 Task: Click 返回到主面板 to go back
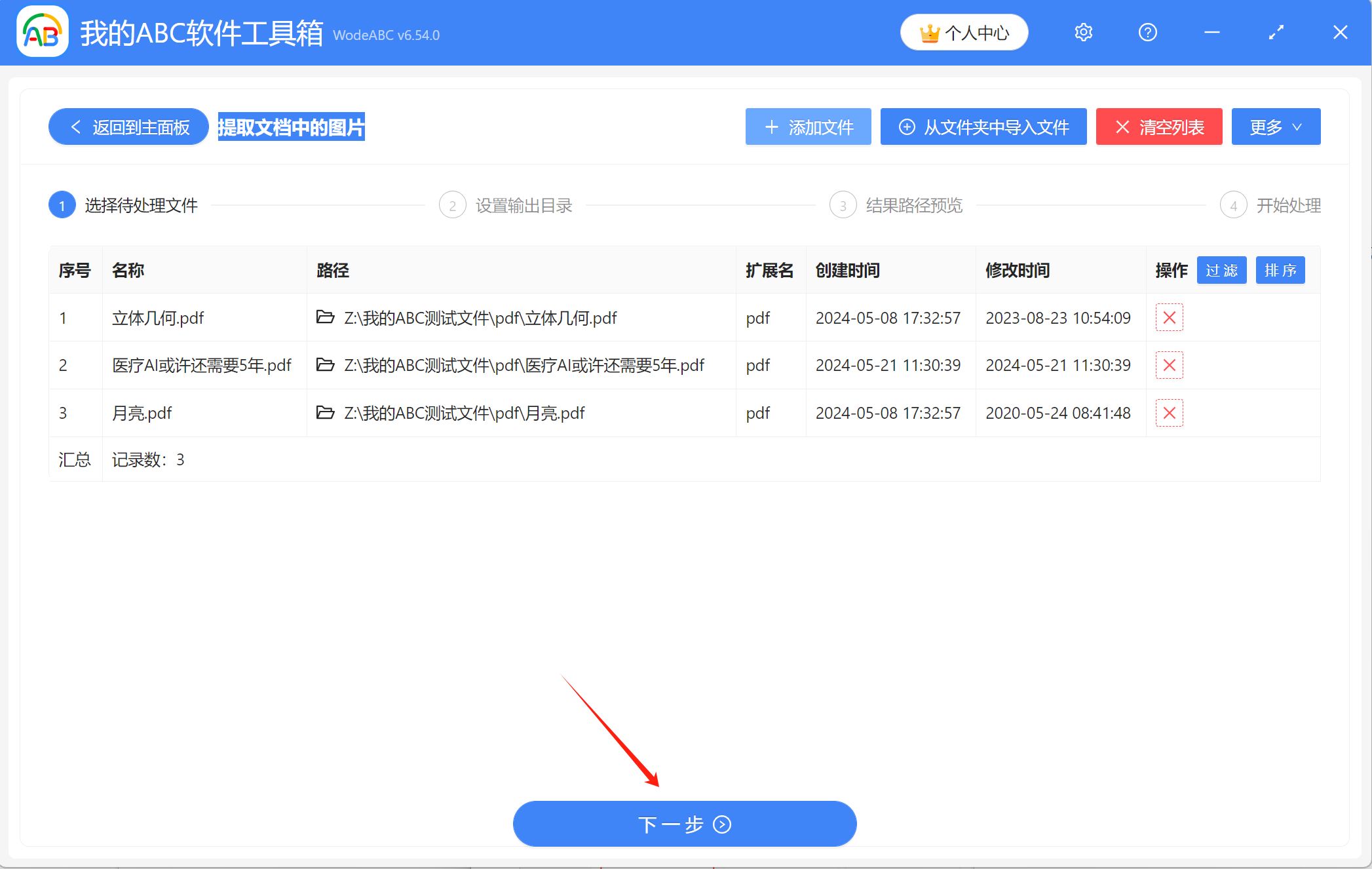click(x=128, y=126)
